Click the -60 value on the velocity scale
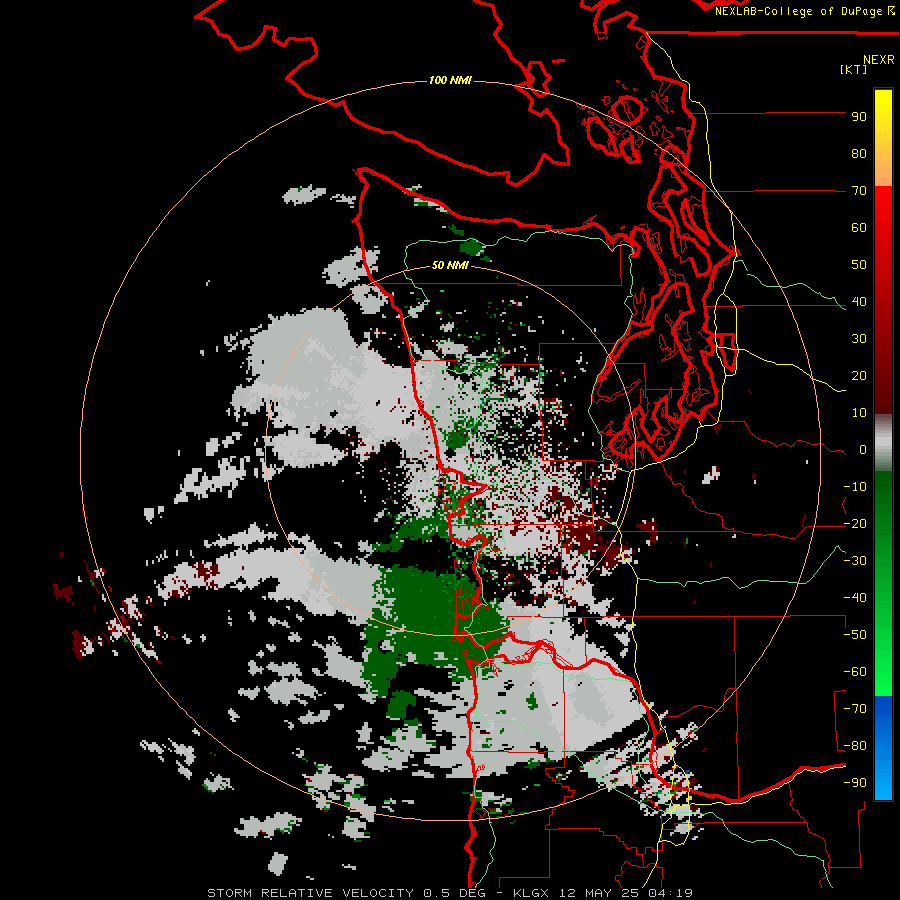Screen dimensions: 900x900 point(855,672)
